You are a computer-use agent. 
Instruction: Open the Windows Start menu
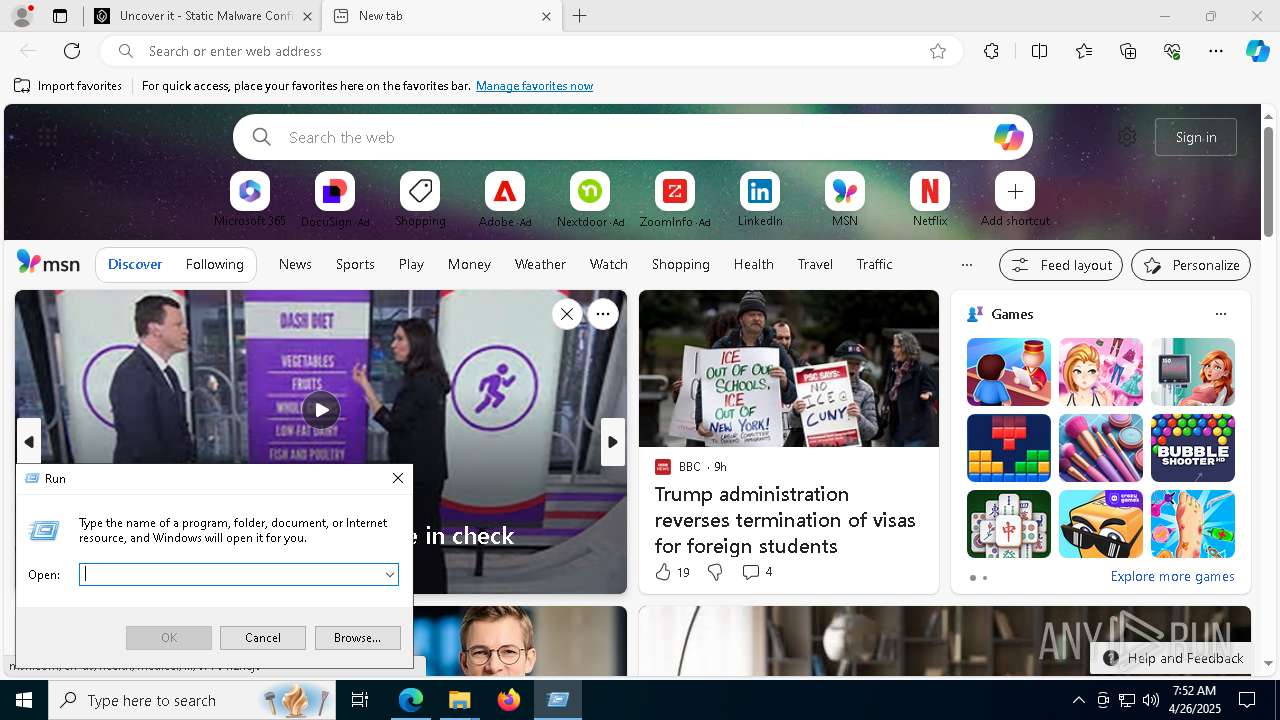[x=24, y=700]
